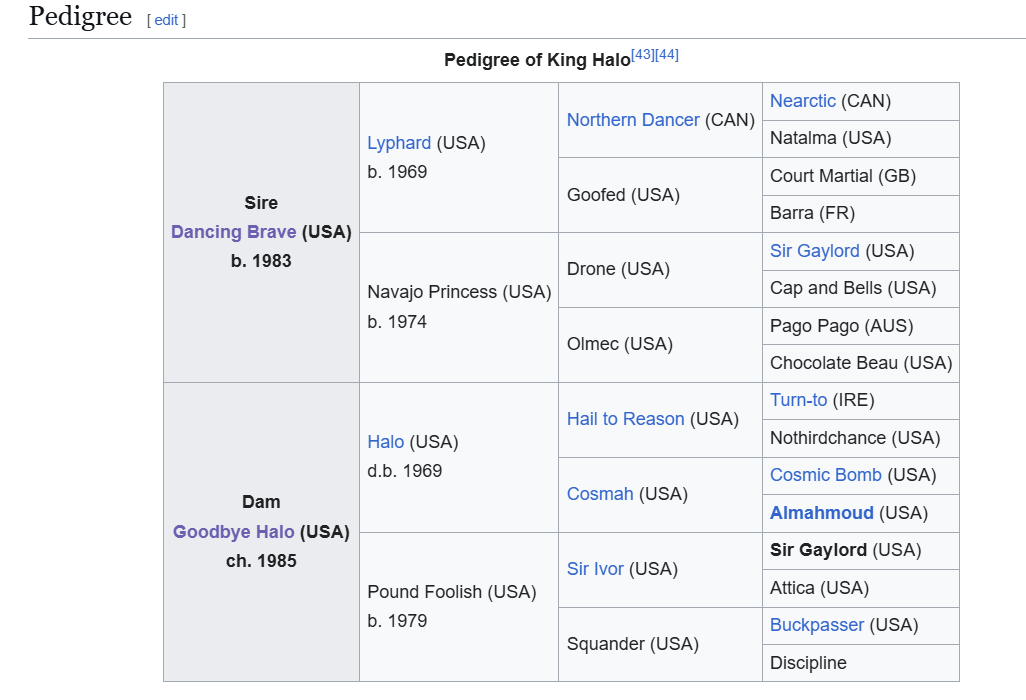
Task: Open the Halo link in the dam's line
Action: tap(385, 442)
